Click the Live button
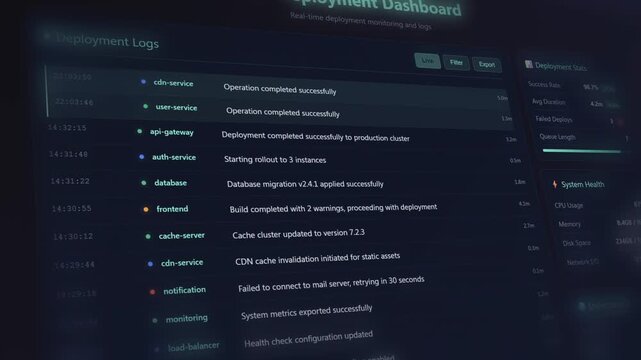Image resolution: width=641 pixels, height=360 pixels. click(427, 60)
